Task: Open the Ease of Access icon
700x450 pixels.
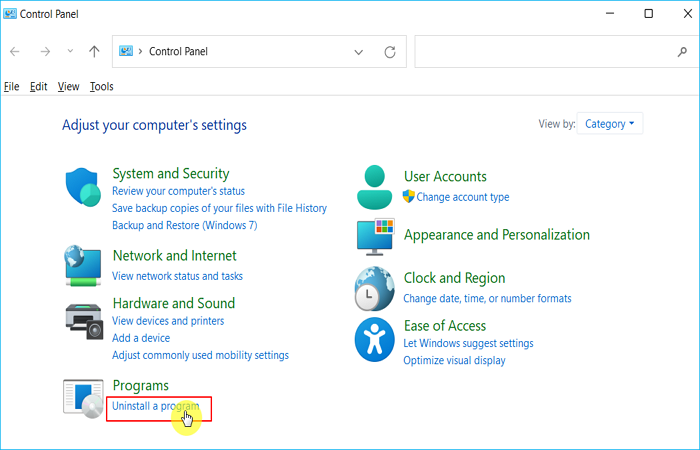Action: point(375,339)
